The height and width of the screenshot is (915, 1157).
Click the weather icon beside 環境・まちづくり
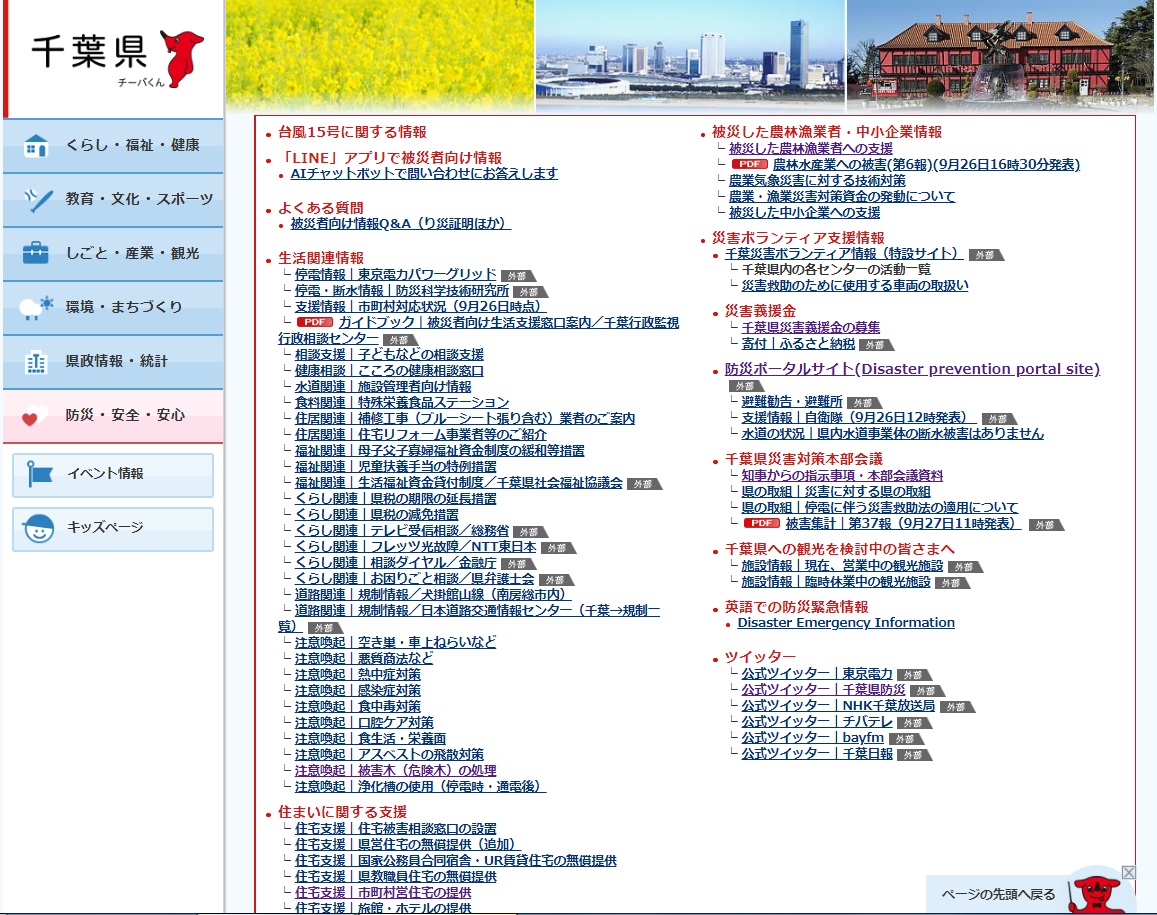click(x=36, y=307)
